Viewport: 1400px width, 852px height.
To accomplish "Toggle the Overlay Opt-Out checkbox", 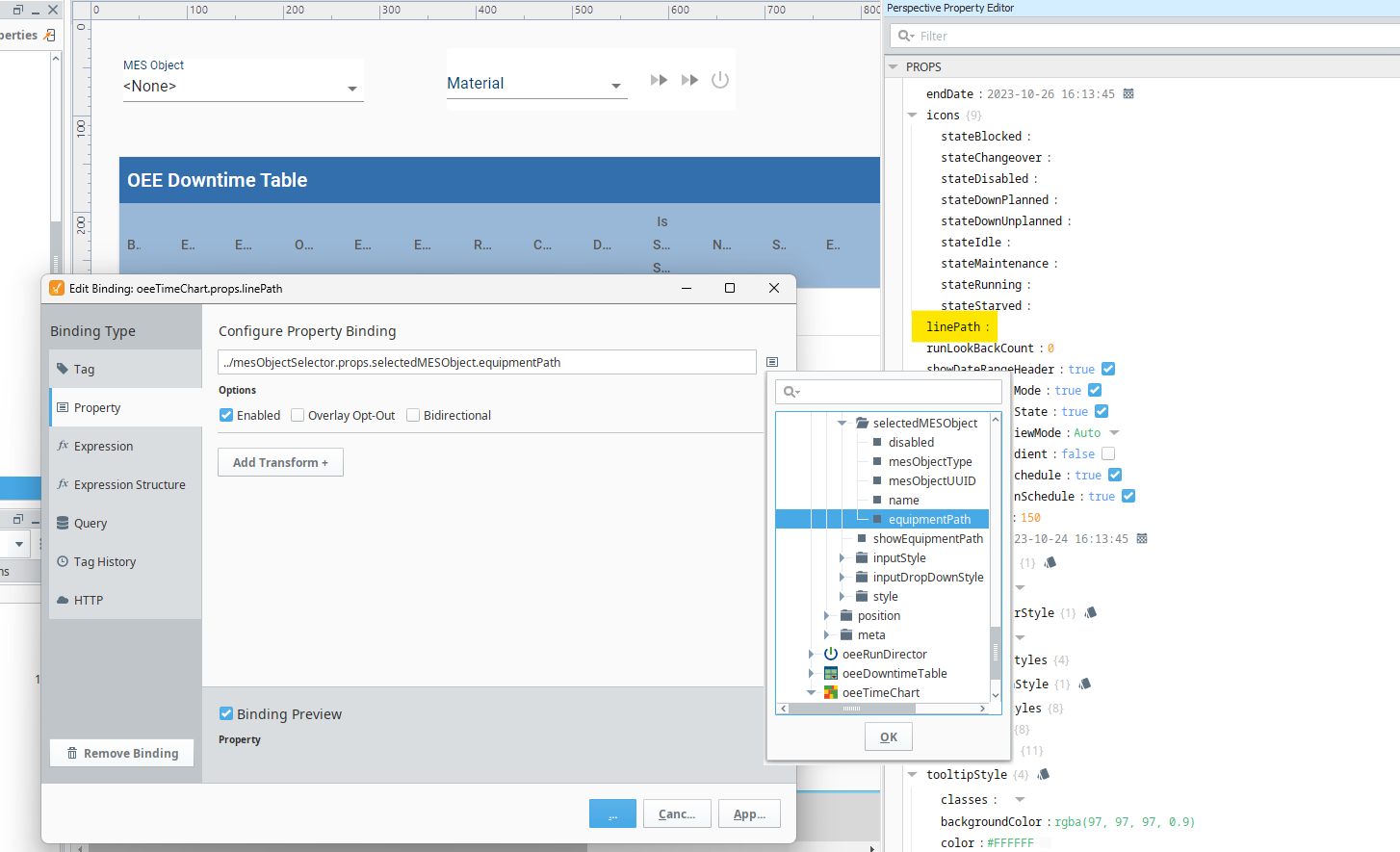I will click(x=298, y=416).
